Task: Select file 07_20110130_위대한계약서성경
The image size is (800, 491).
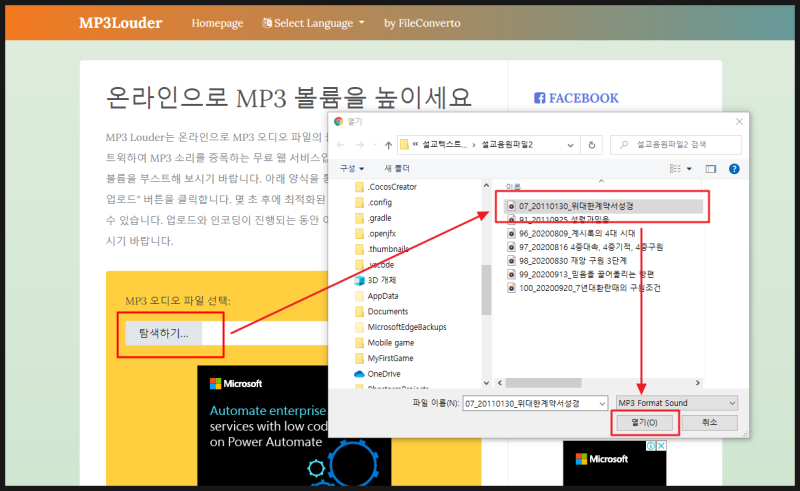Action: click(603, 206)
